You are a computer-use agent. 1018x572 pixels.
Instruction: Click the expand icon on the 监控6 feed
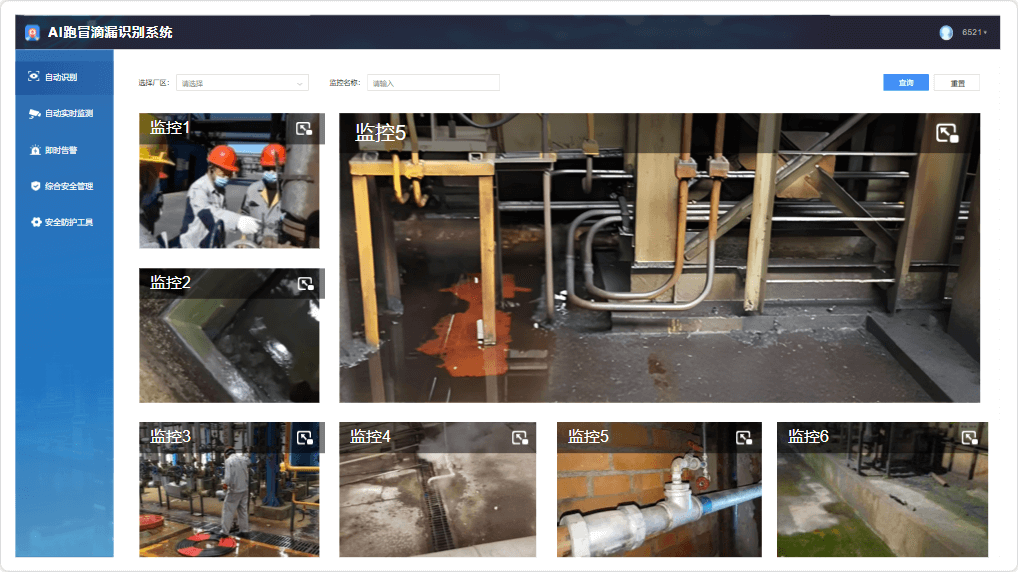[968, 437]
